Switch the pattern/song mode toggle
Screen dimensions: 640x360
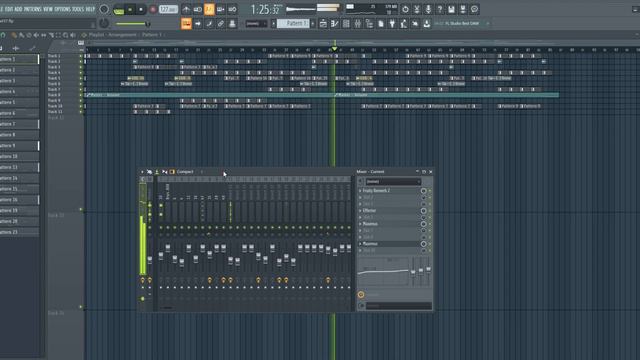click(x=119, y=9)
